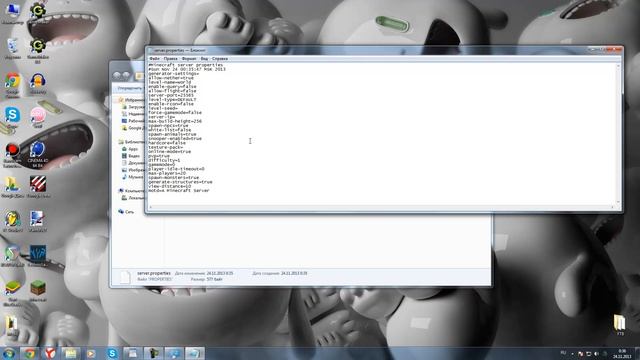Click the taskbar clock
This screenshot has height=360, width=640.
(x=622, y=353)
